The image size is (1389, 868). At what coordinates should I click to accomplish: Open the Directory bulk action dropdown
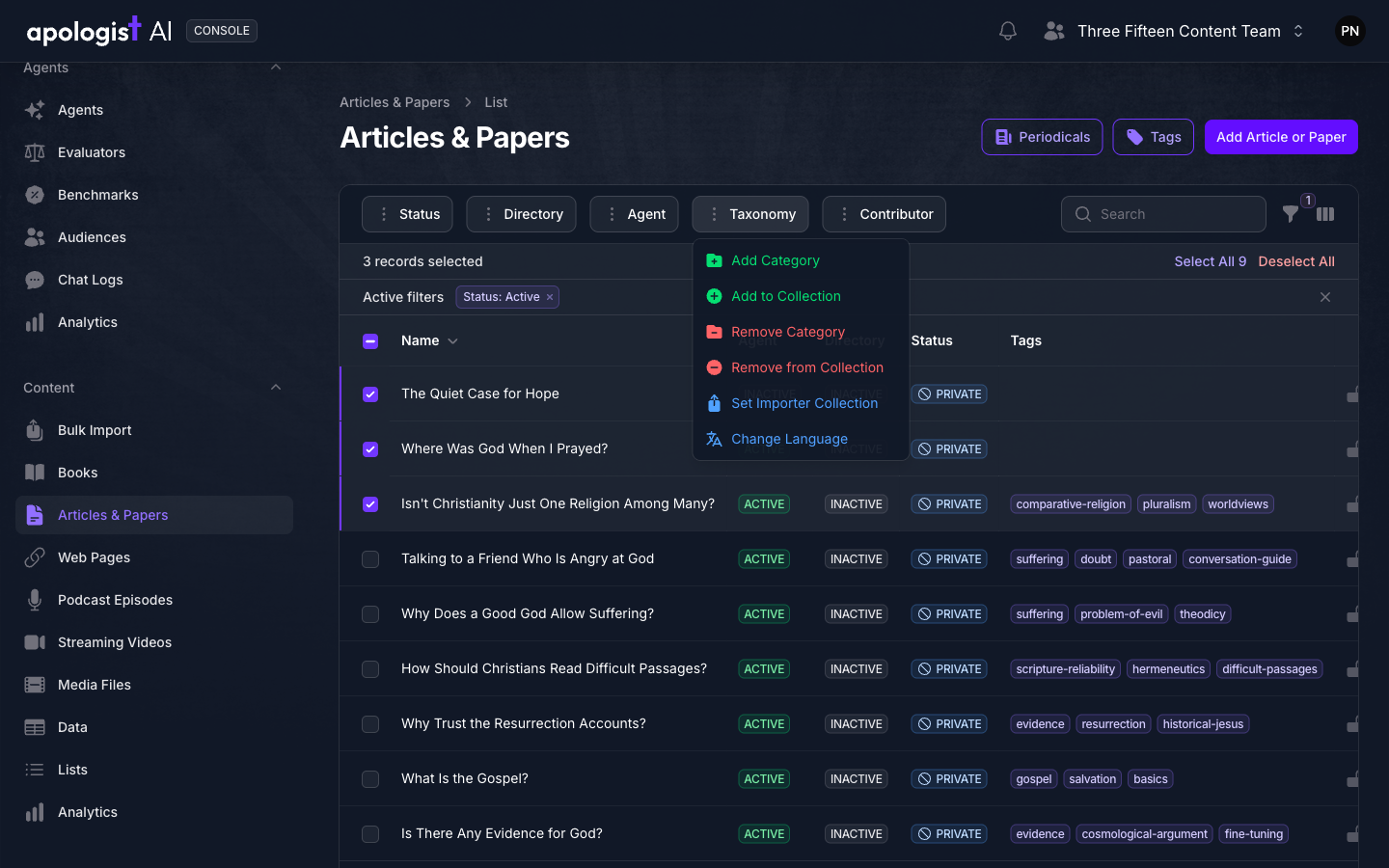coord(521,214)
